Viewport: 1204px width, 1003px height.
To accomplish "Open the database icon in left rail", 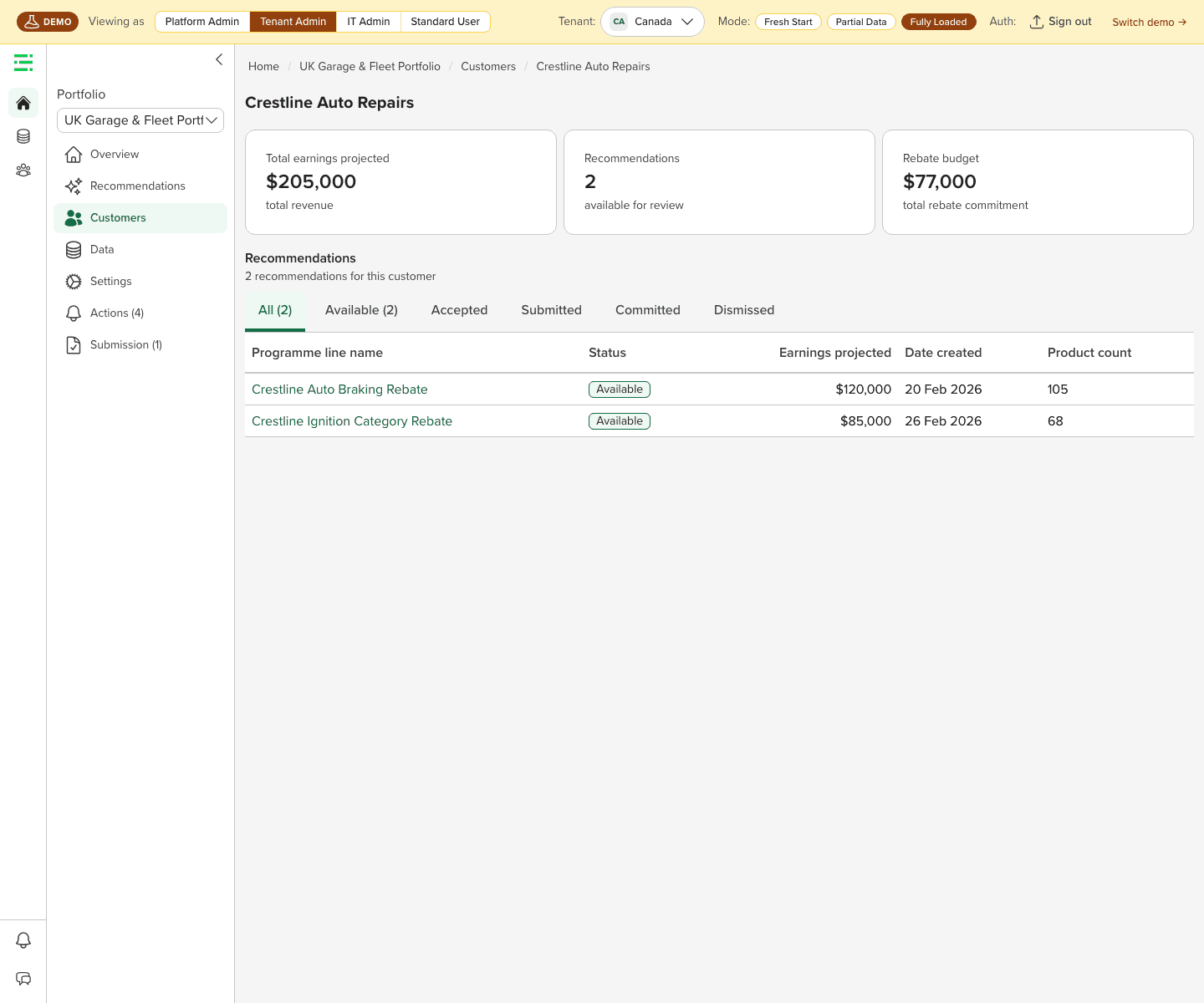I will coord(23,136).
